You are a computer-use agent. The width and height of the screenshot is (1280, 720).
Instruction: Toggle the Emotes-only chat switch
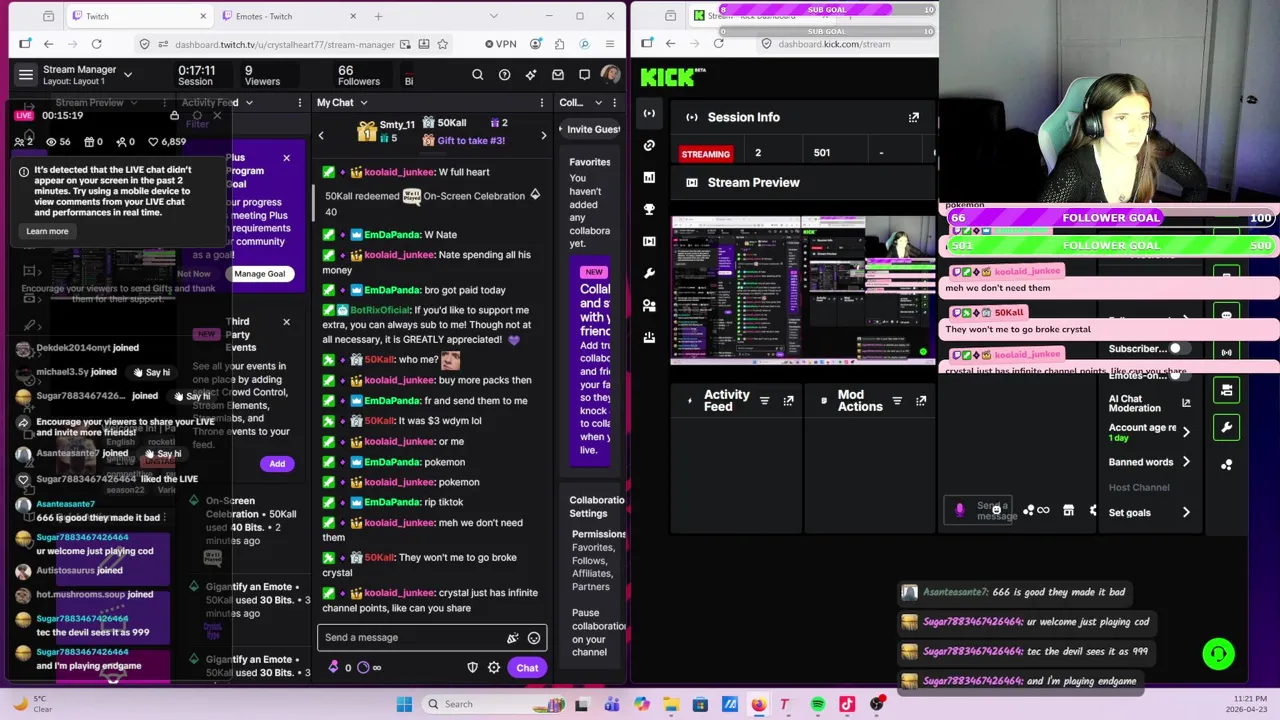click(1178, 375)
